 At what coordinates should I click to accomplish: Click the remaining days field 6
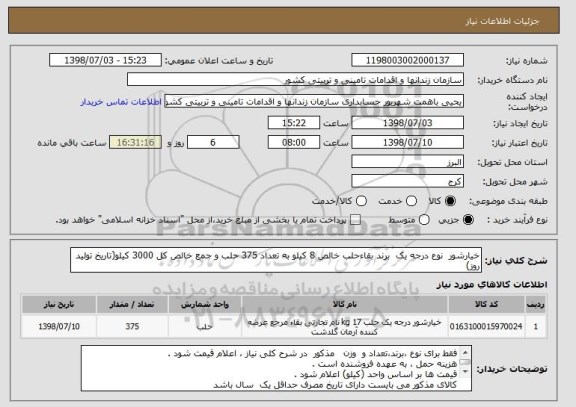coord(213,142)
